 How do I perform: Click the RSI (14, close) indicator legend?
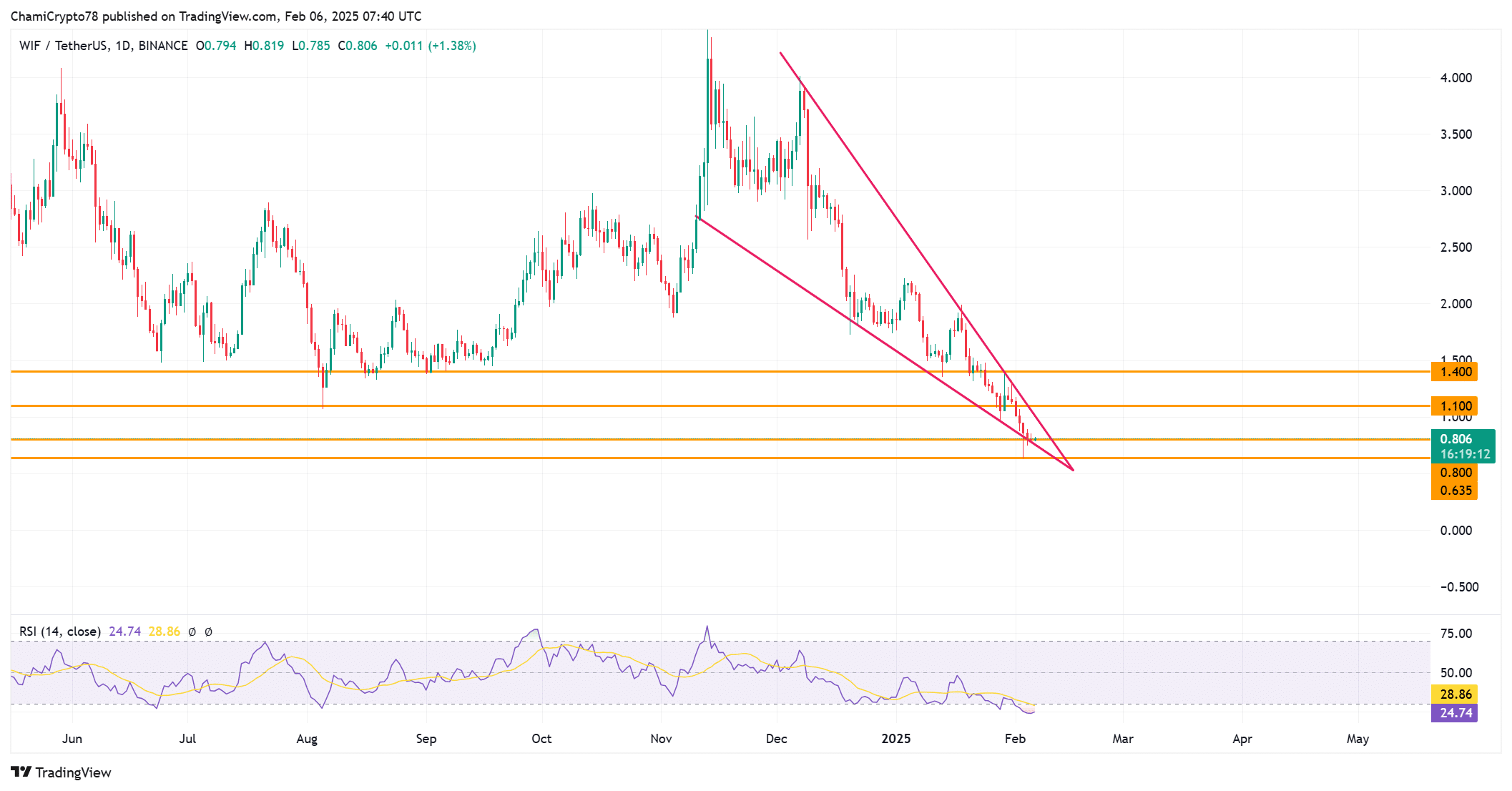pyautogui.click(x=60, y=632)
